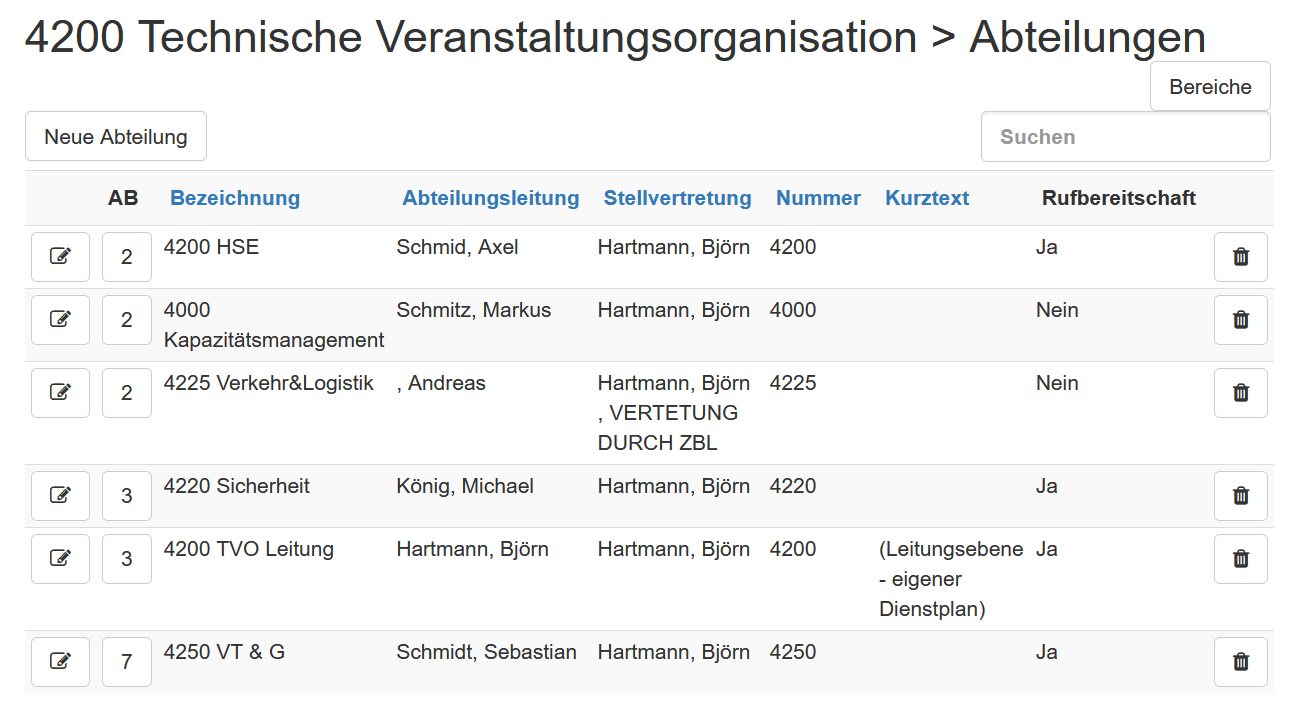1294x705 pixels.
Task: Edit the 4225 Verkehr&Logistik row
Action: 60,392
